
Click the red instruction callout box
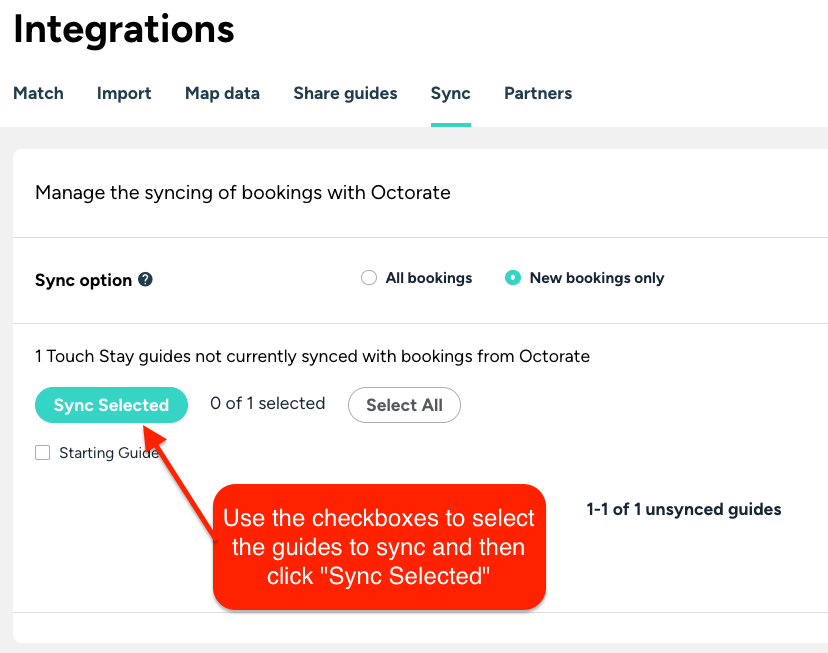click(379, 547)
